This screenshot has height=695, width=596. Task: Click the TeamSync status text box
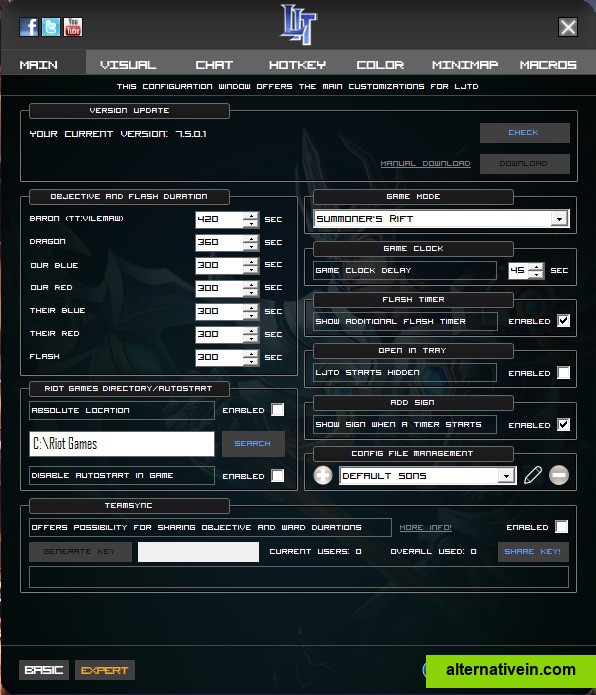[x=299, y=577]
